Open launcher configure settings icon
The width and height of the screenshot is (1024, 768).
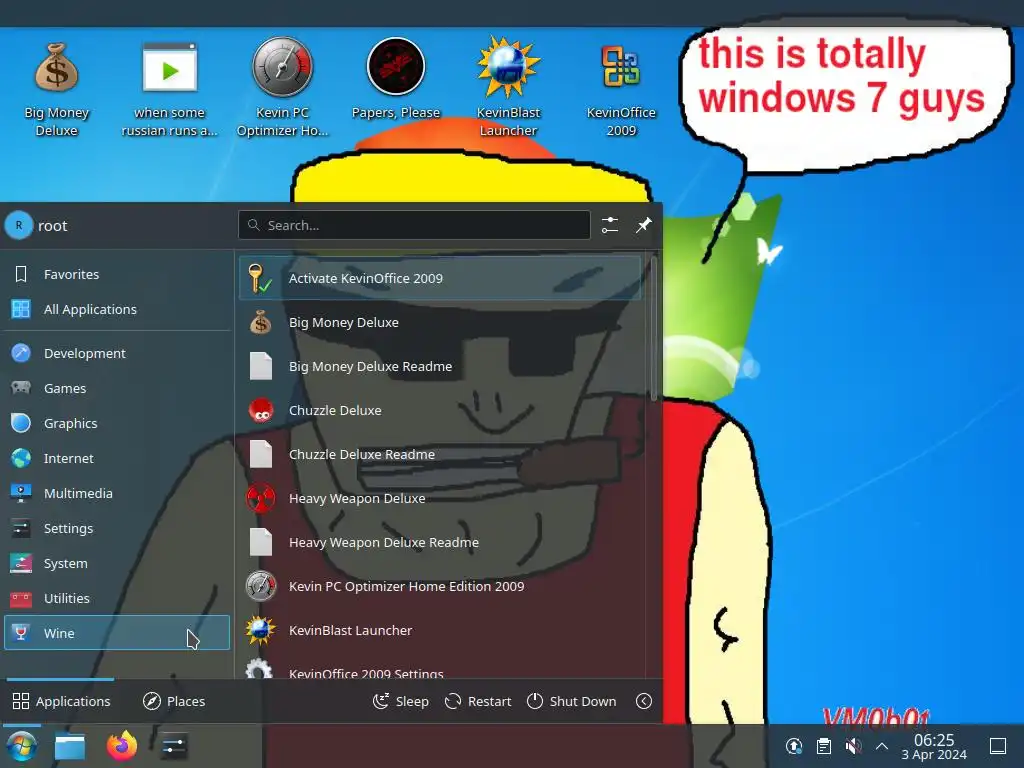pyautogui.click(x=610, y=225)
